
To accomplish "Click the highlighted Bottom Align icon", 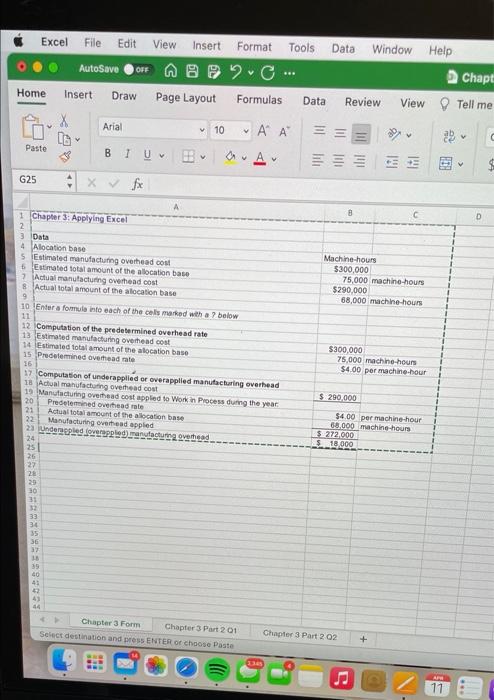I will (361, 133).
